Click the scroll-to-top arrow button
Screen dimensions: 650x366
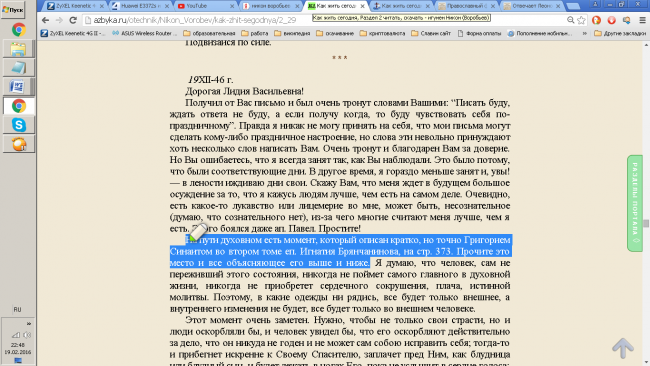623,347
